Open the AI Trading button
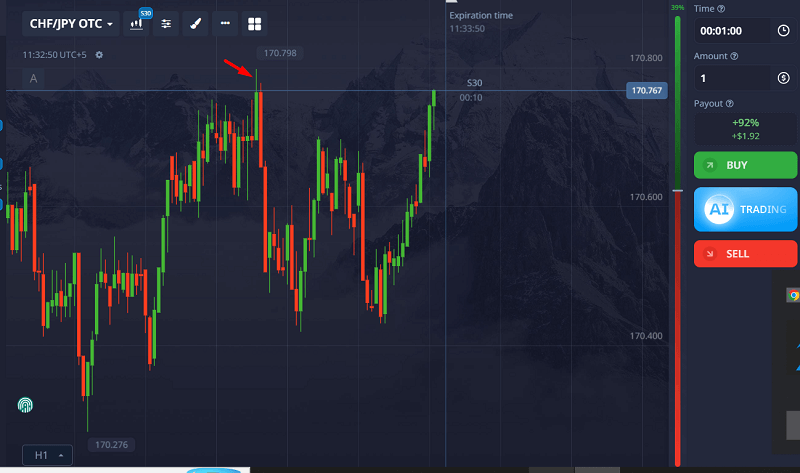 click(744, 209)
